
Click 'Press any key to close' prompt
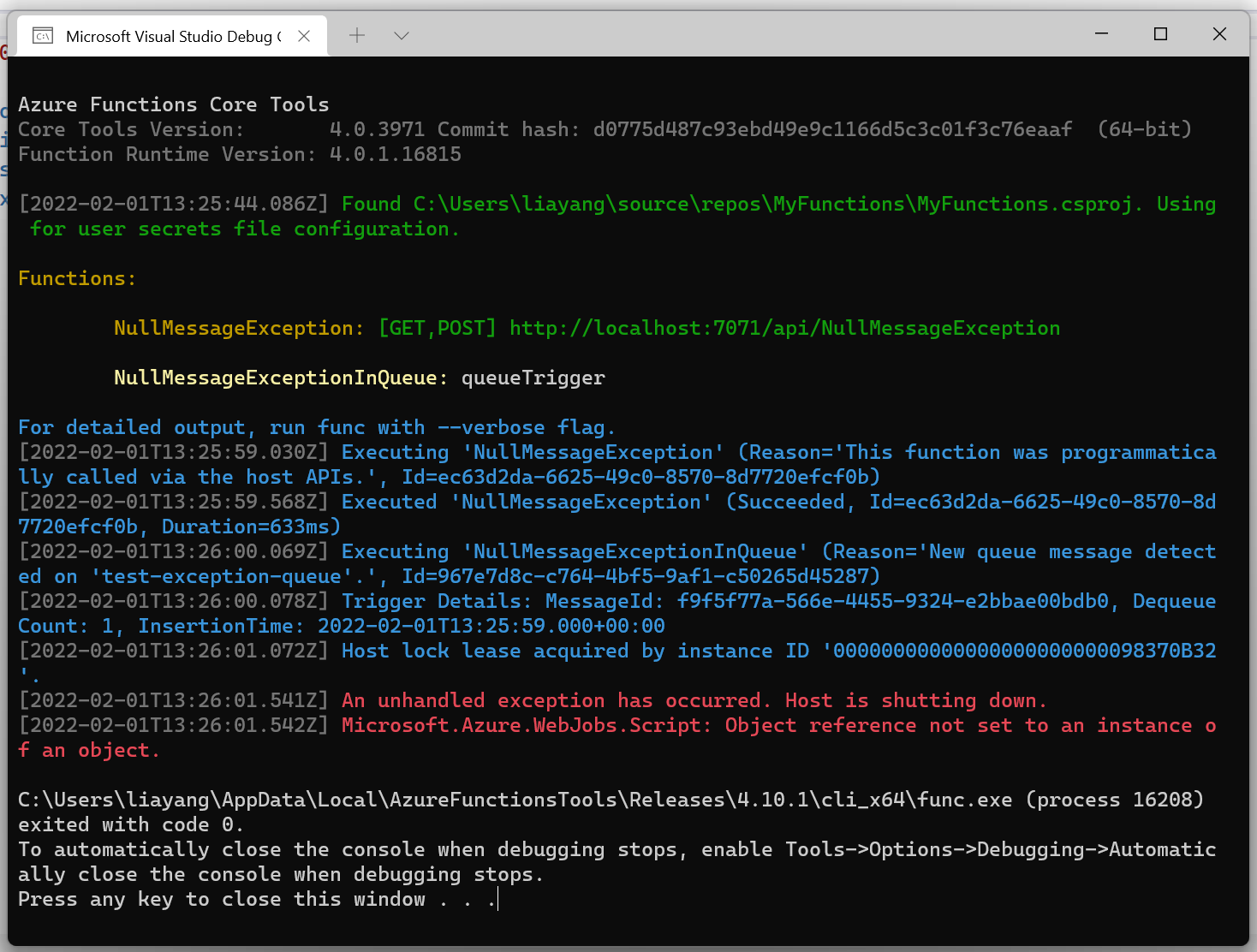pos(257,899)
